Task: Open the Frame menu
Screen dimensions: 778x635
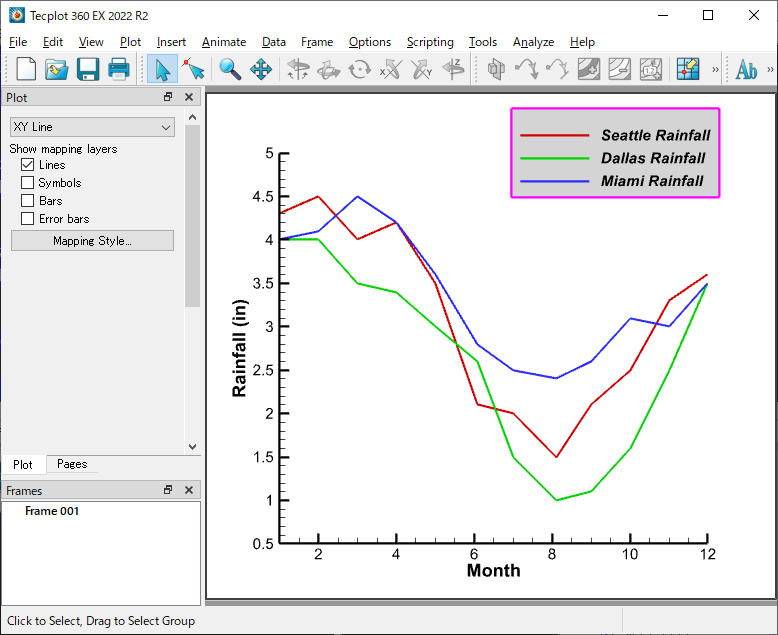Action: coord(317,42)
